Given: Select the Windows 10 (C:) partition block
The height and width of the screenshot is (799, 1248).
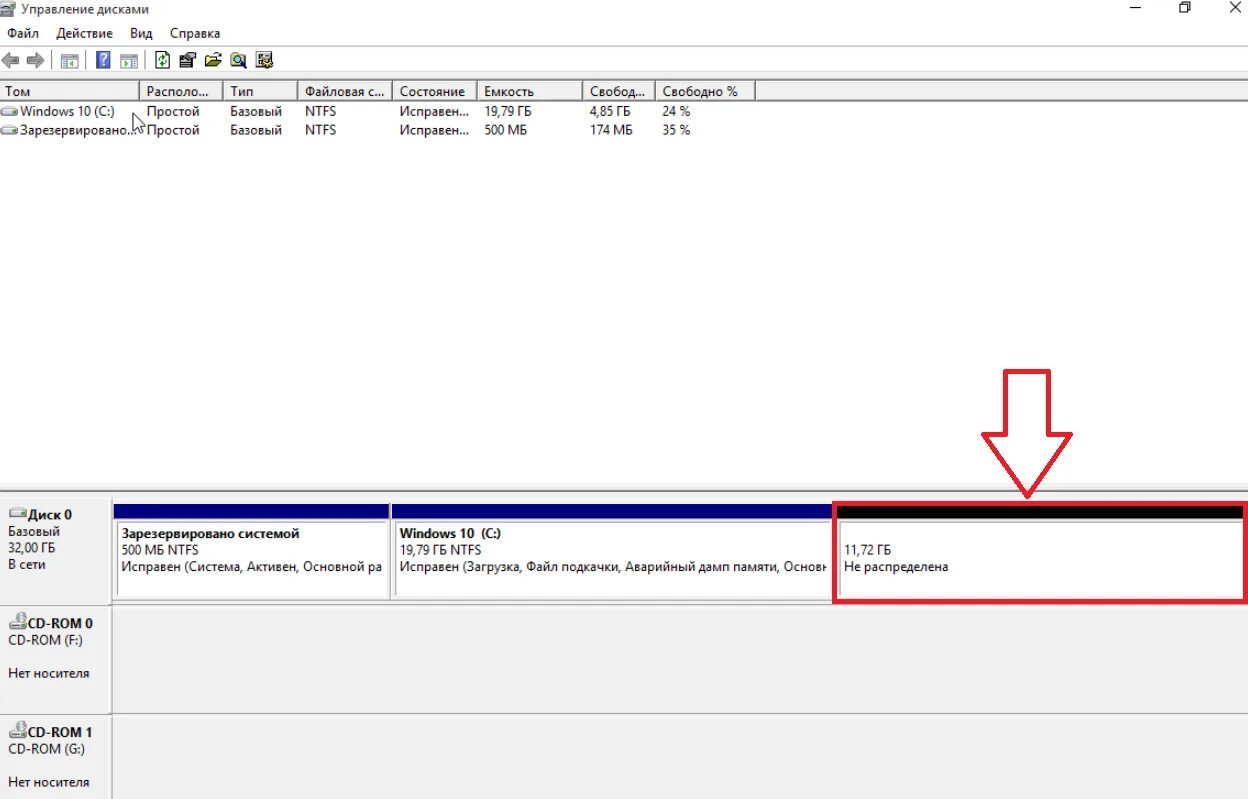Looking at the screenshot, I should [612, 551].
